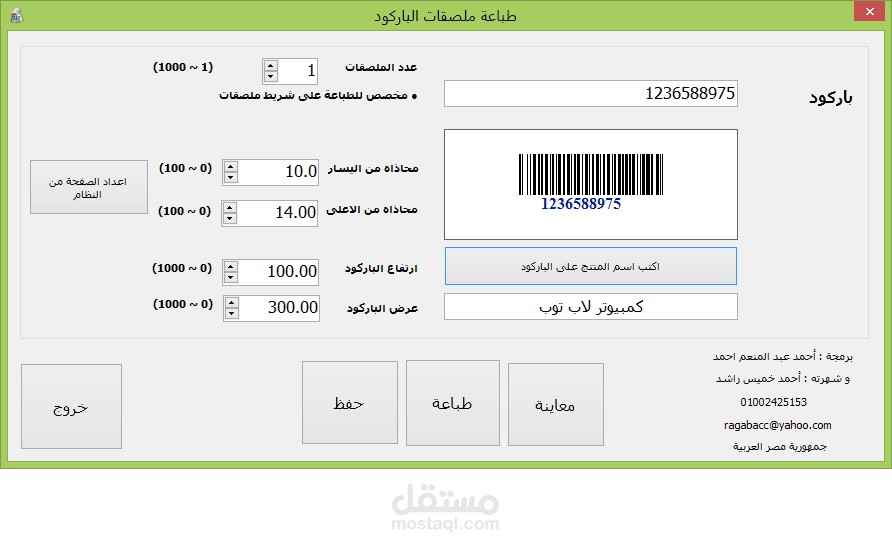This screenshot has width=892, height=544.
Task: Click the مخصص للطباعة على شريط ملصقات note
Action: [318, 96]
